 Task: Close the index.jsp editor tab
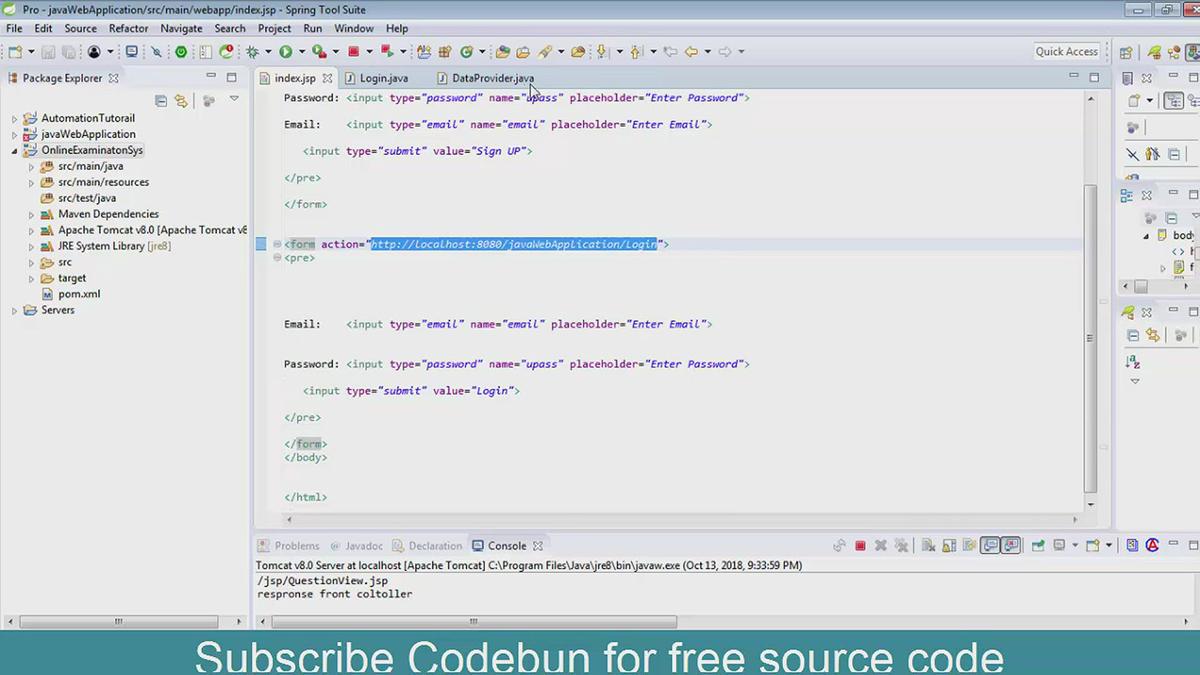click(x=327, y=78)
